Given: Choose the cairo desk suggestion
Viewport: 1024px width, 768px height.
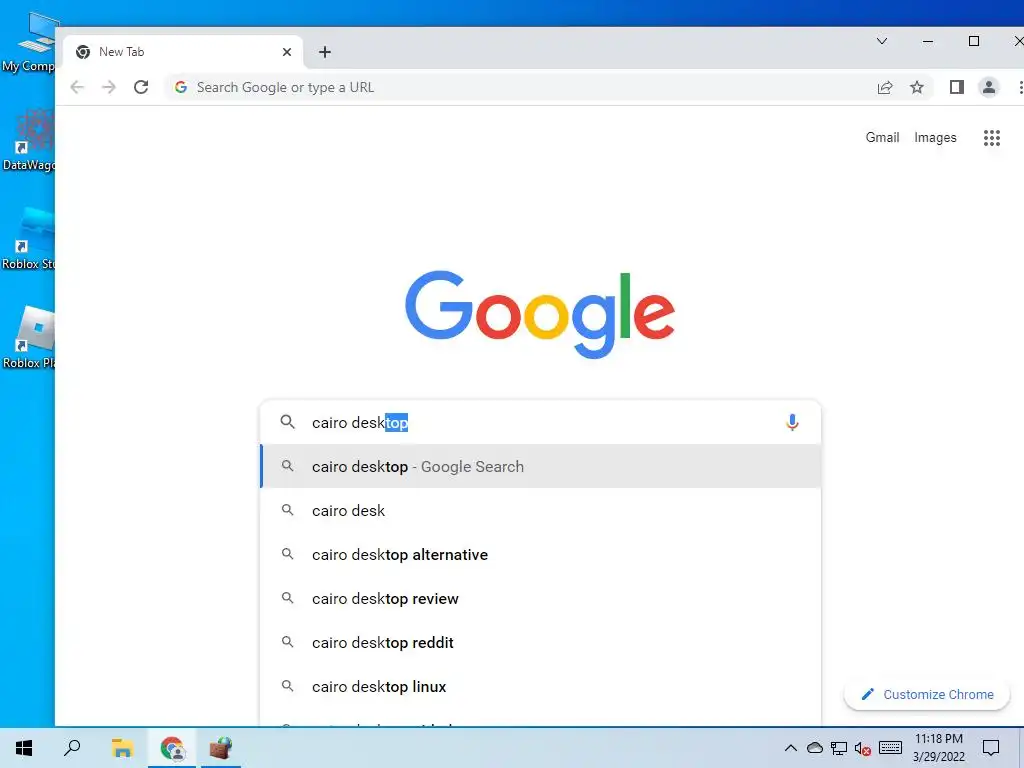Looking at the screenshot, I should 541,510.
